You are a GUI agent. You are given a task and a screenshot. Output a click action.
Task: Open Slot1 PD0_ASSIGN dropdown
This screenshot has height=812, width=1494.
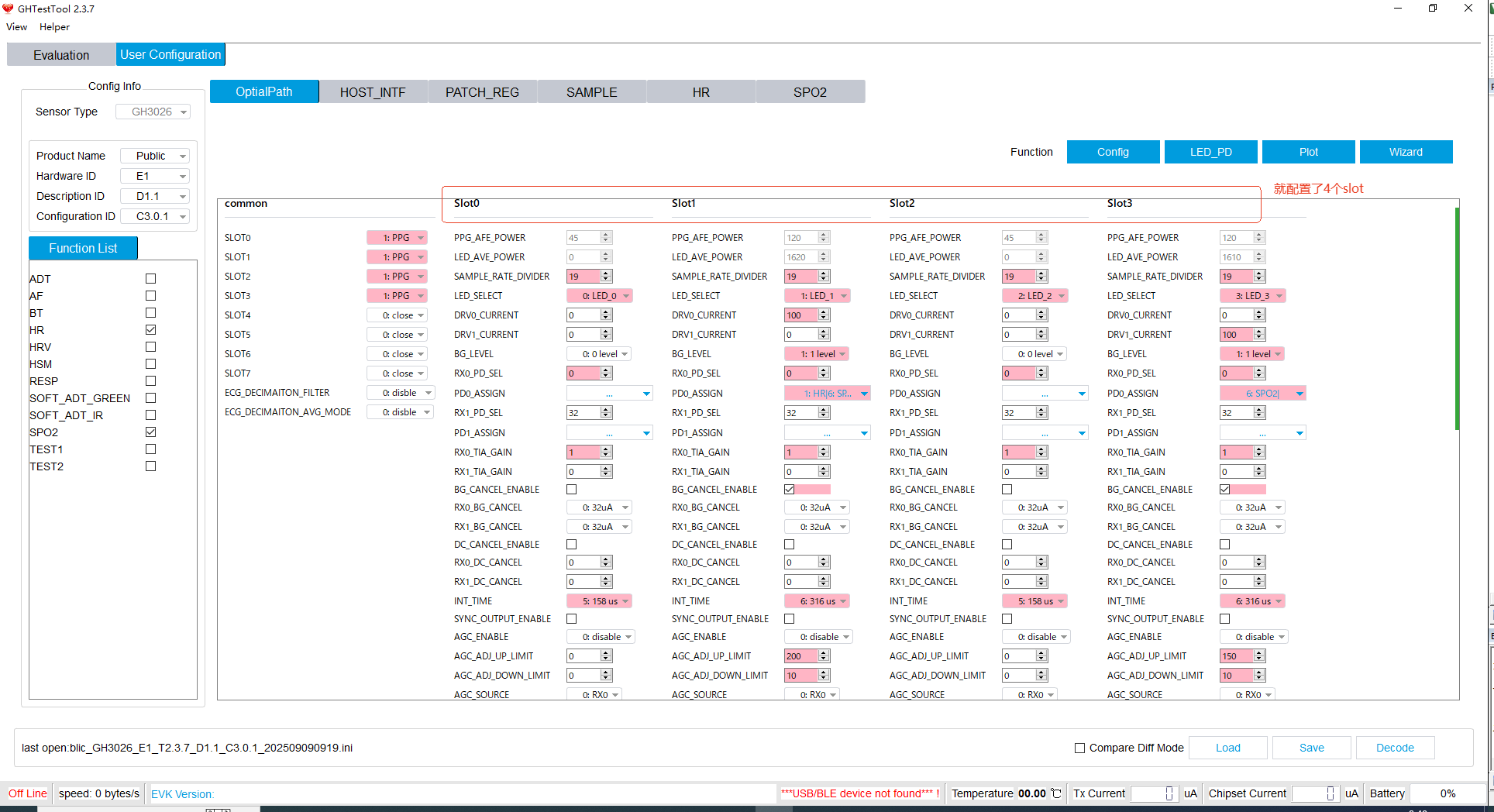click(828, 393)
